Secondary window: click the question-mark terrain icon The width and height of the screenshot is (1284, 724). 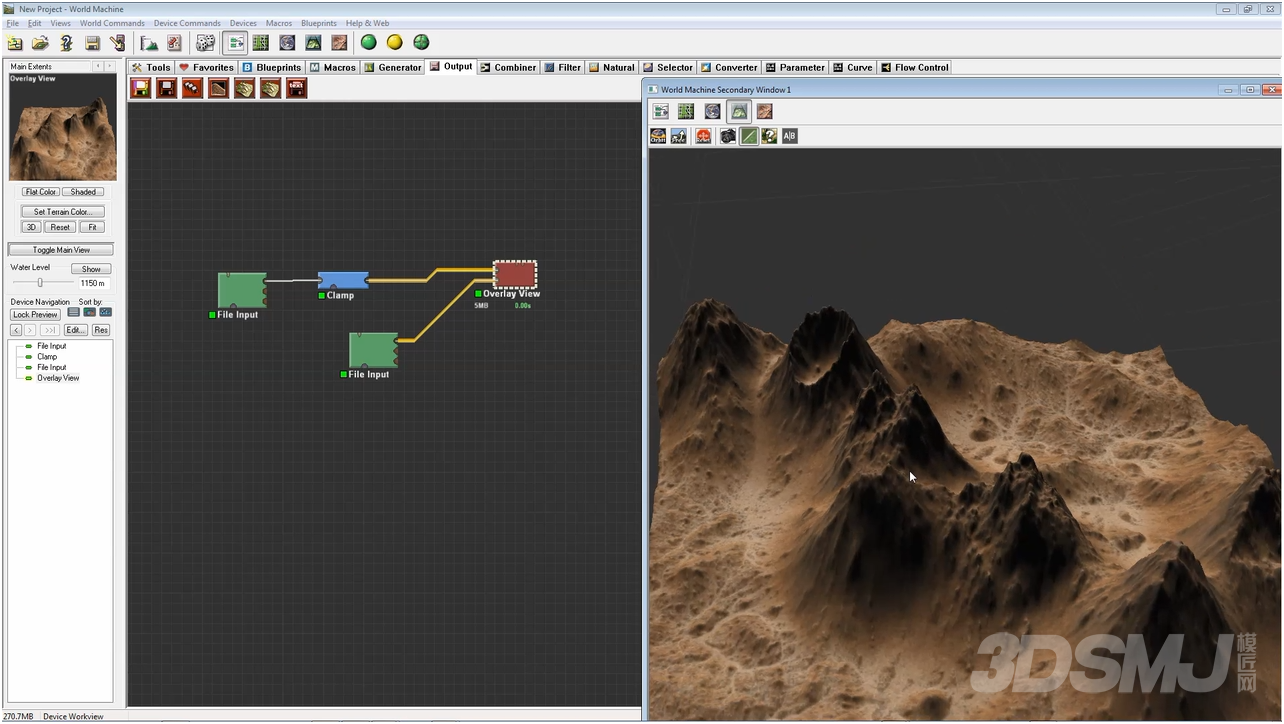[769, 136]
